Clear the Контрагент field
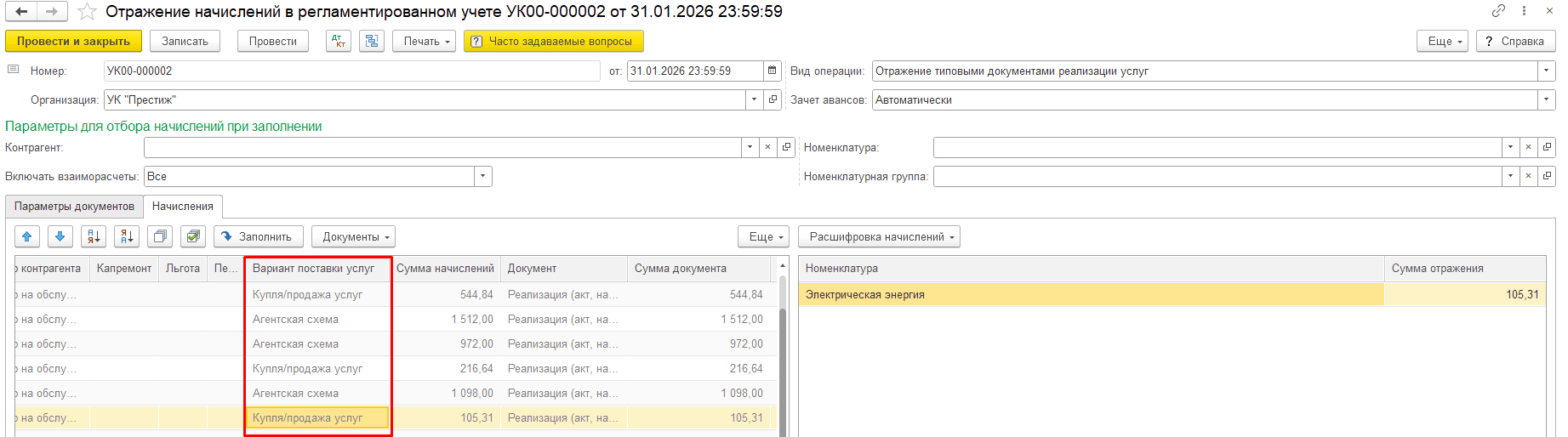This screenshot has height=437, width=1568. coord(767,148)
